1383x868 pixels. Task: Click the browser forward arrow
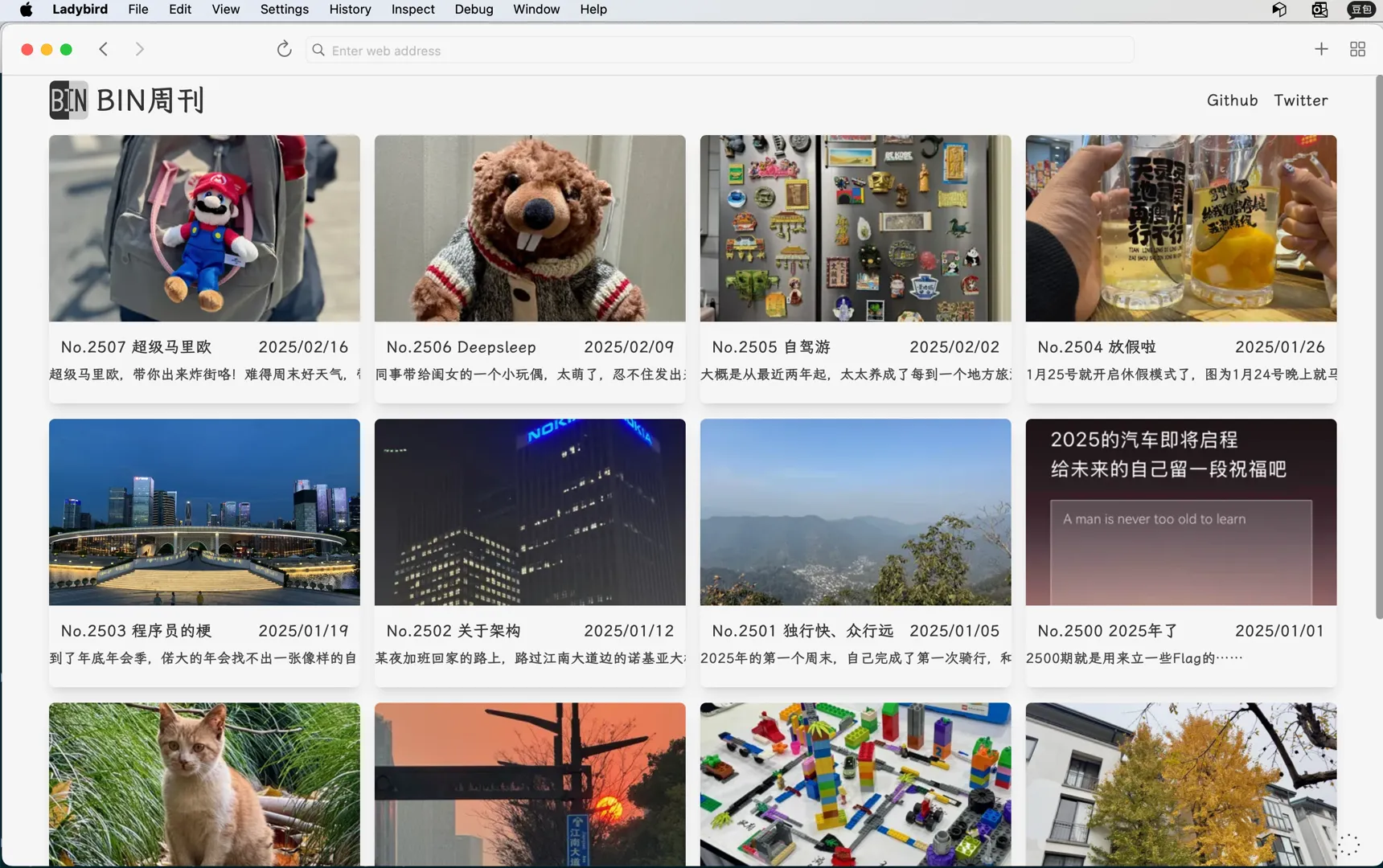click(140, 50)
